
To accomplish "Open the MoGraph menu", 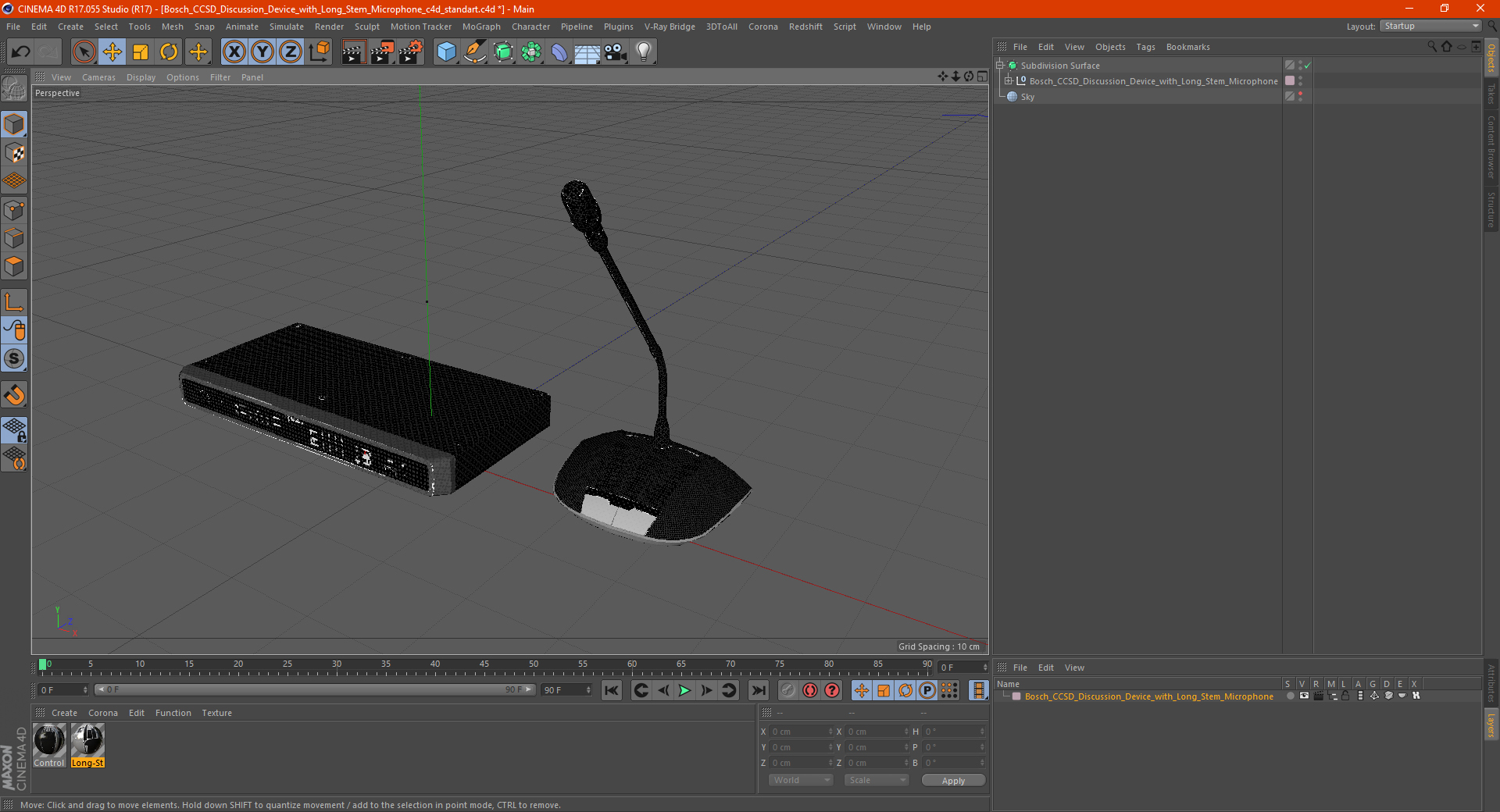I will tap(481, 27).
